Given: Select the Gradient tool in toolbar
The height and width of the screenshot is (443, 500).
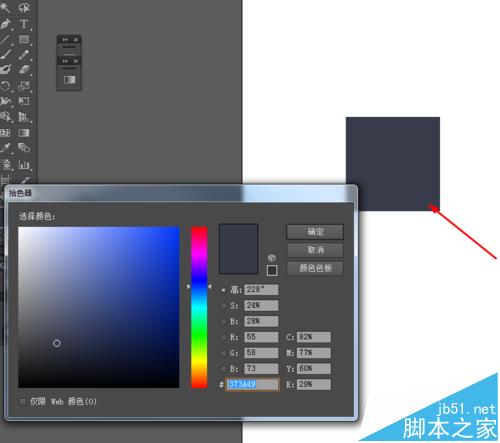Looking at the screenshot, I should pos(24,133).
